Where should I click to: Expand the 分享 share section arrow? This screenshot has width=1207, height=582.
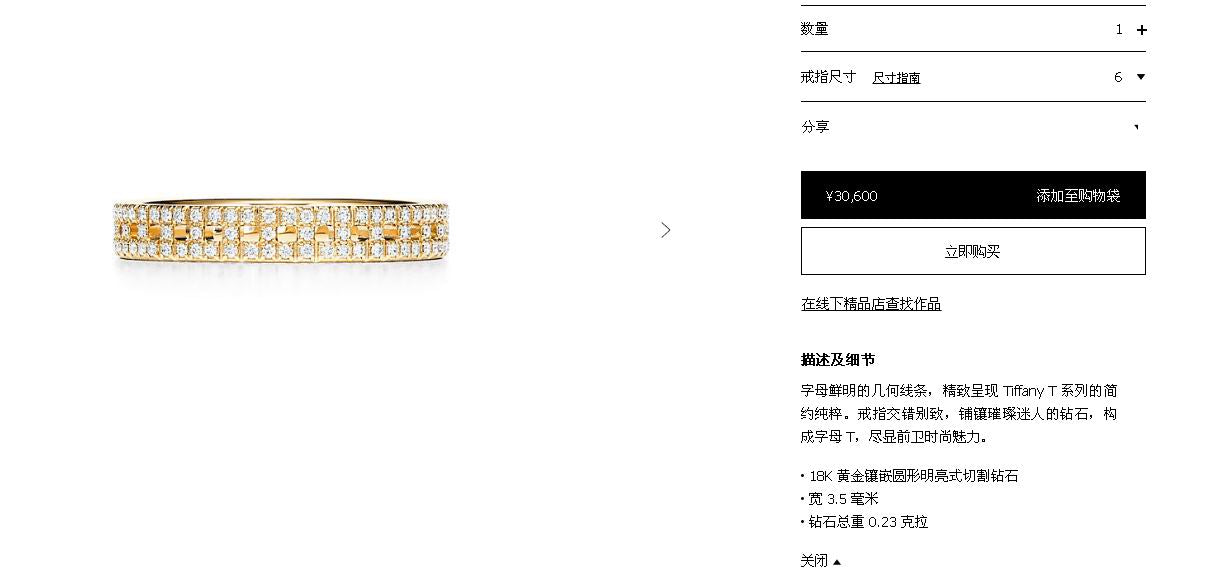coord(1138,127)
